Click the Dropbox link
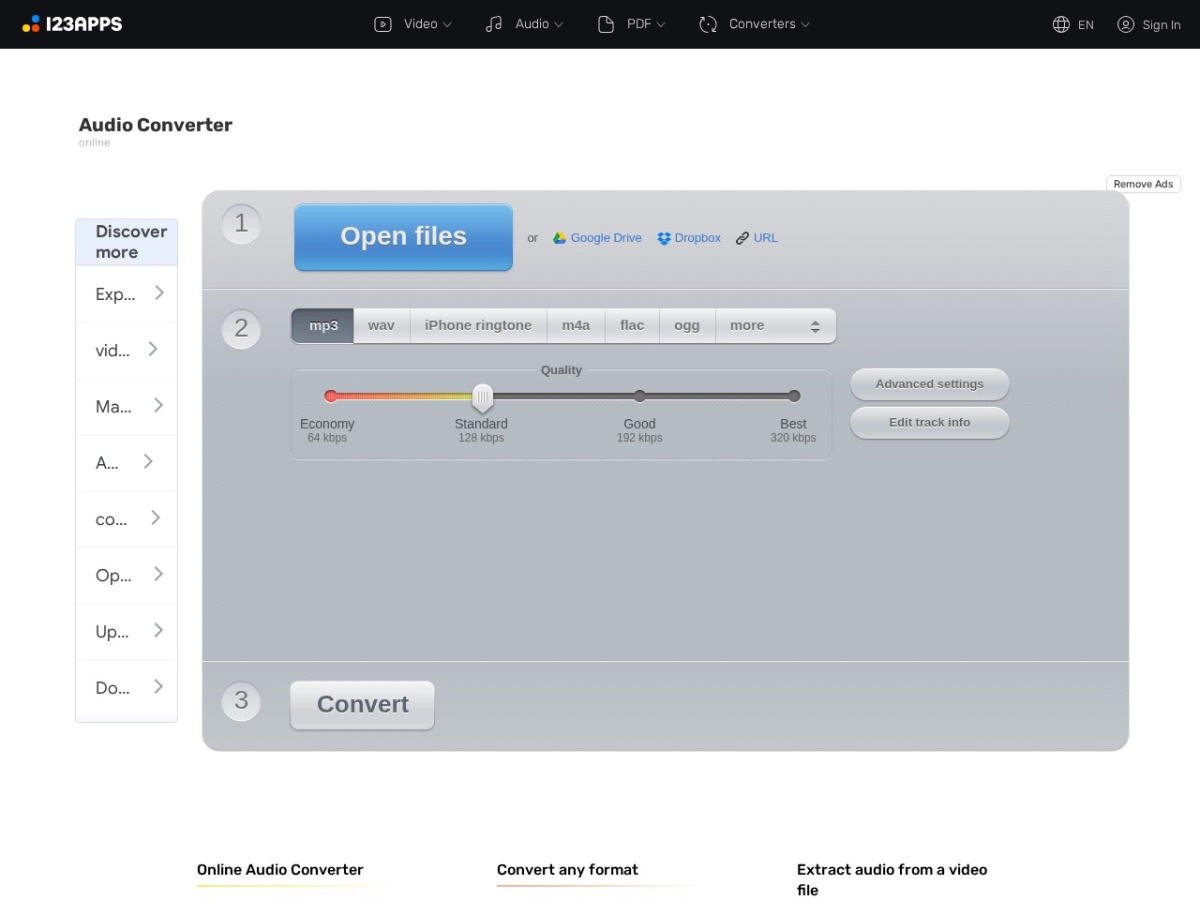Viewport: 1200px width, 900px height. pos(698,238)
